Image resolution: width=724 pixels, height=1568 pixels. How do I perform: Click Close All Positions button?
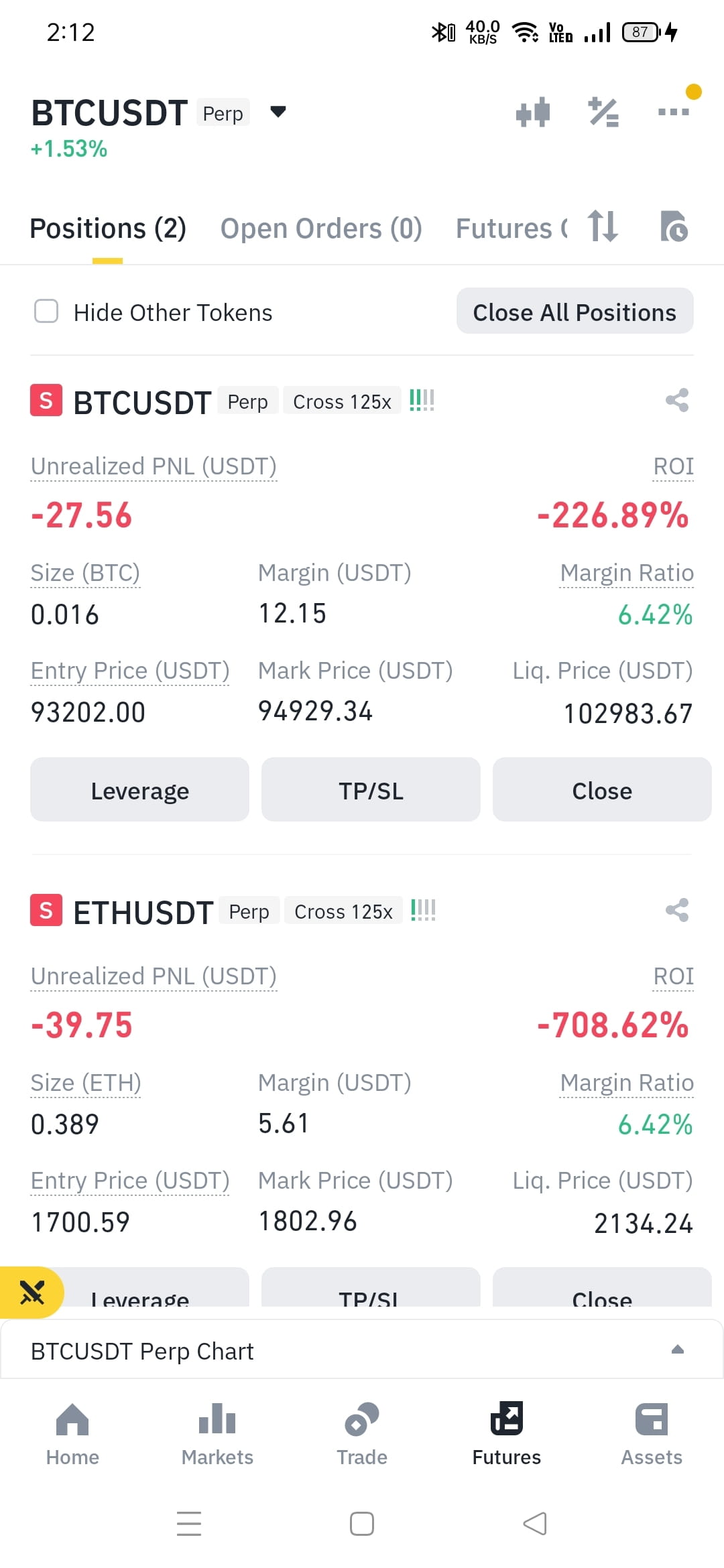pos(575,312)
